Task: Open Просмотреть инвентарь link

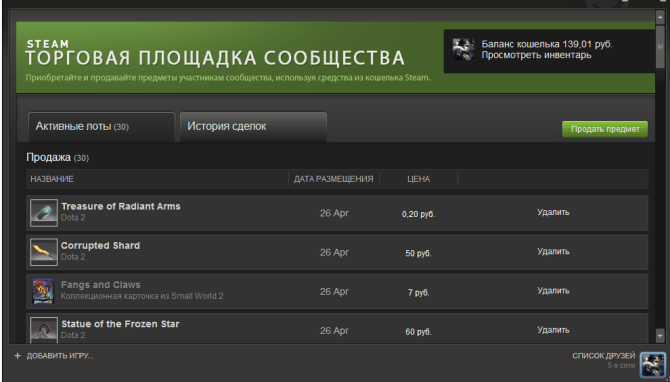Action: pos(536,55)
